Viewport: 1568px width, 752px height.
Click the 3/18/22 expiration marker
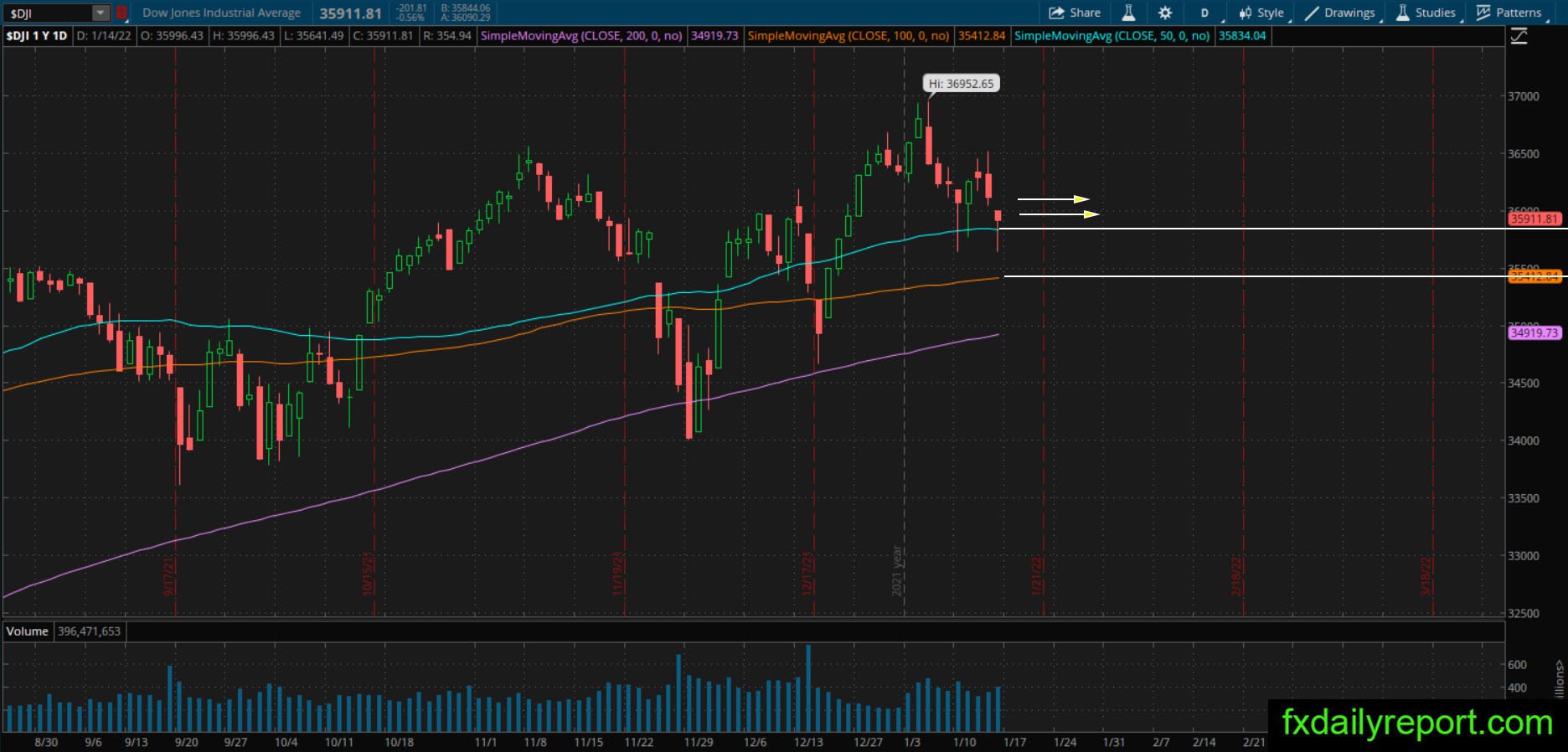(x=1426, y=576)
